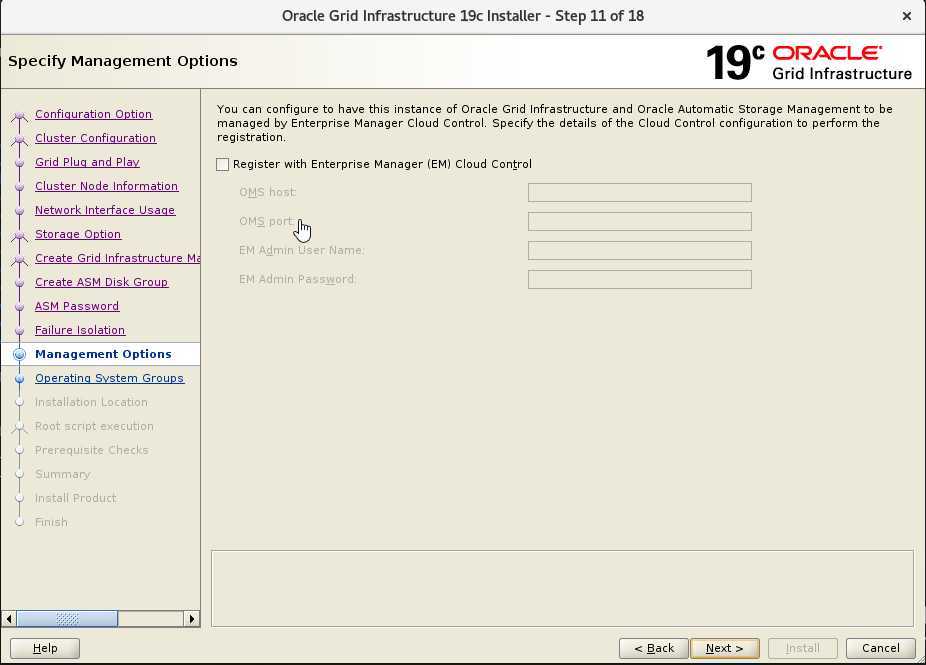Go back to Failure Isolation step
The width and height of the screenshot is (926, 665).
(80, 330)
